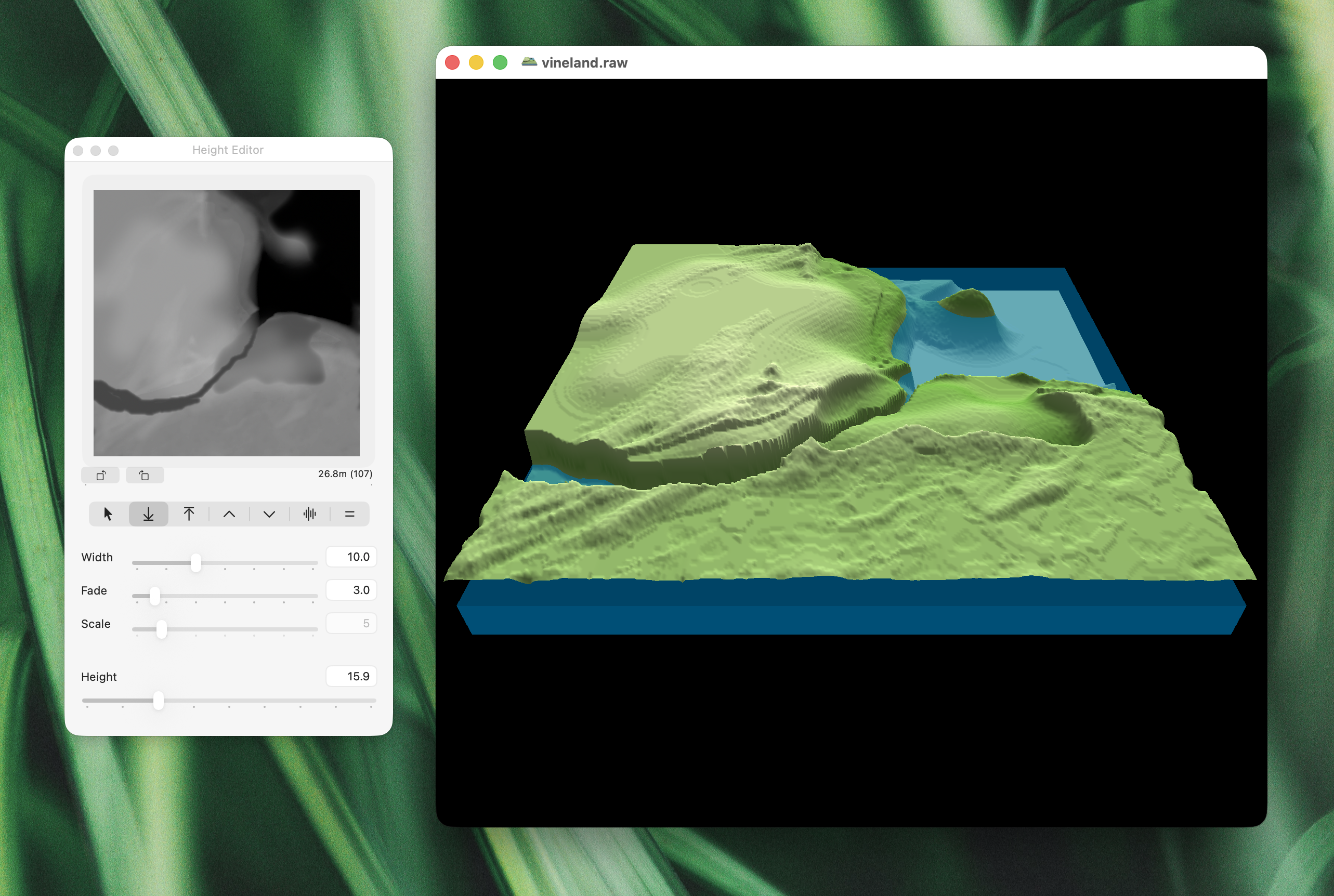
Task: Click the grayscale height map preview
Action: [226, 323]
